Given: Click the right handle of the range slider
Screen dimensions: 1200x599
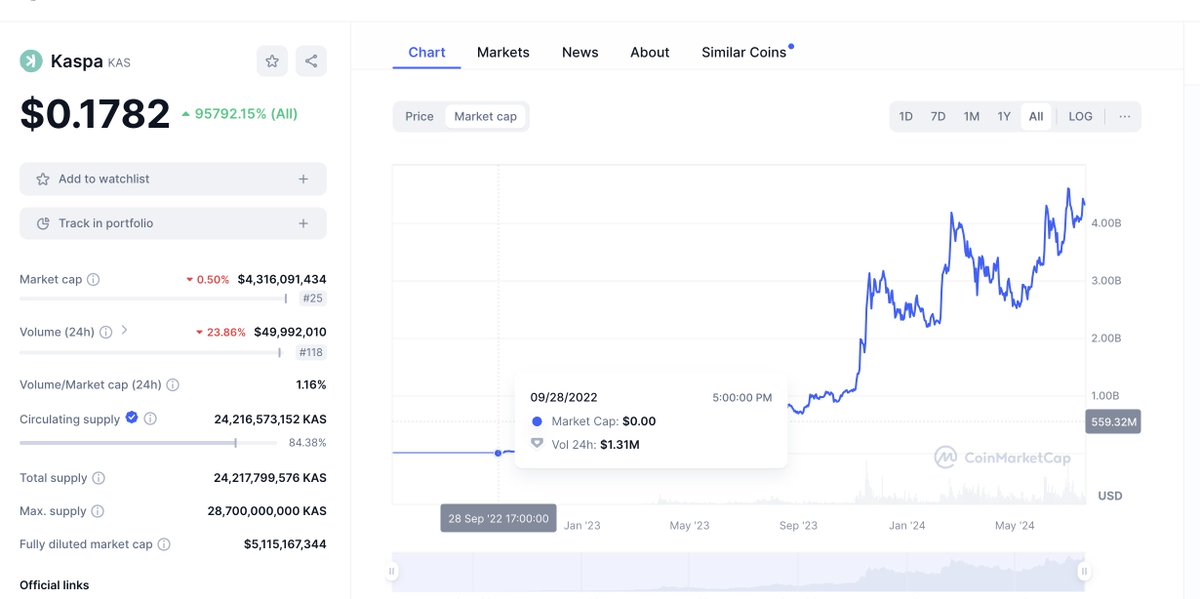Looking at the screenshot, I should pyautogui.click(x=1083, y=571).
